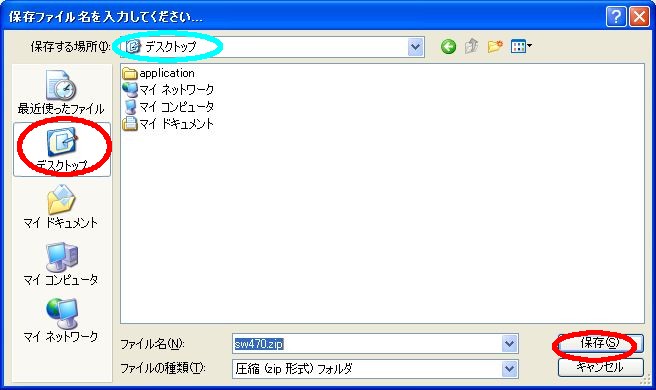Go back to the previous folder
The width and height of the screenshot is (656, 390).
(448, 46)
